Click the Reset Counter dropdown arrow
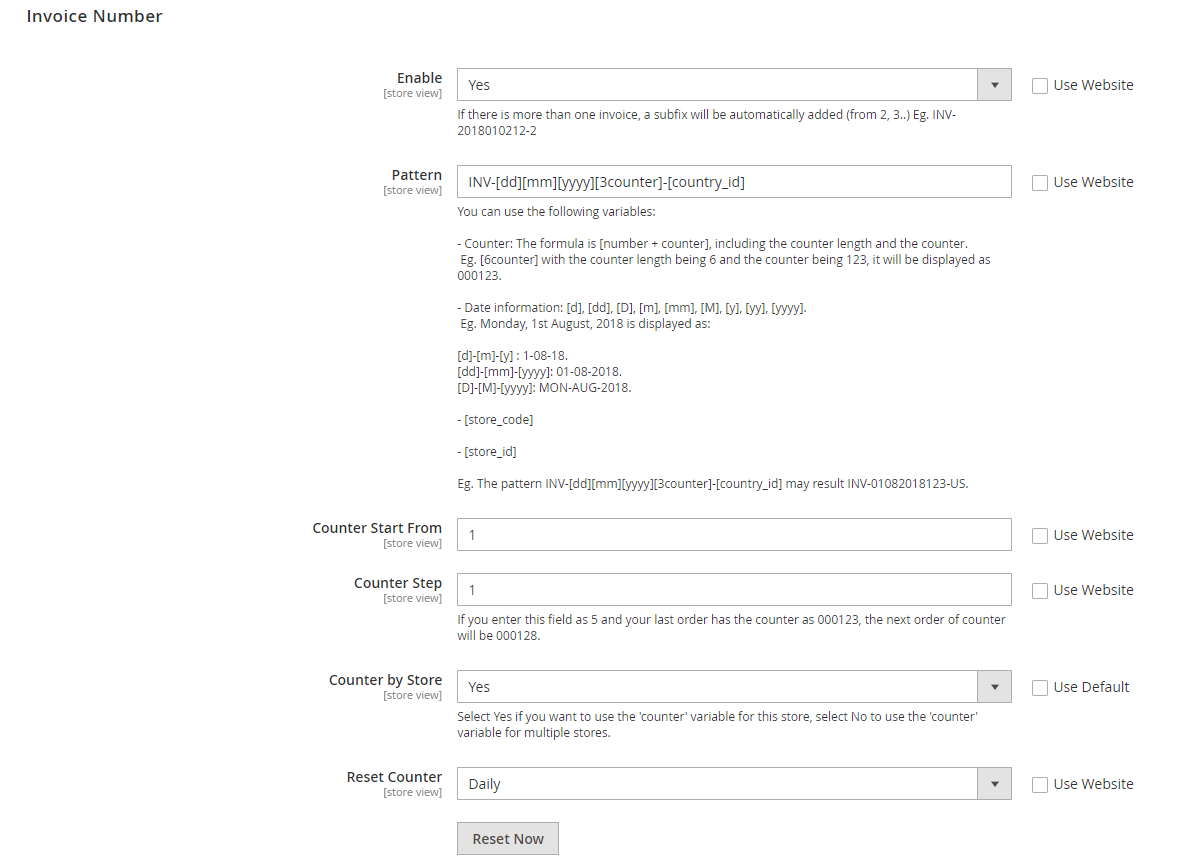 [x=994, y=784]
